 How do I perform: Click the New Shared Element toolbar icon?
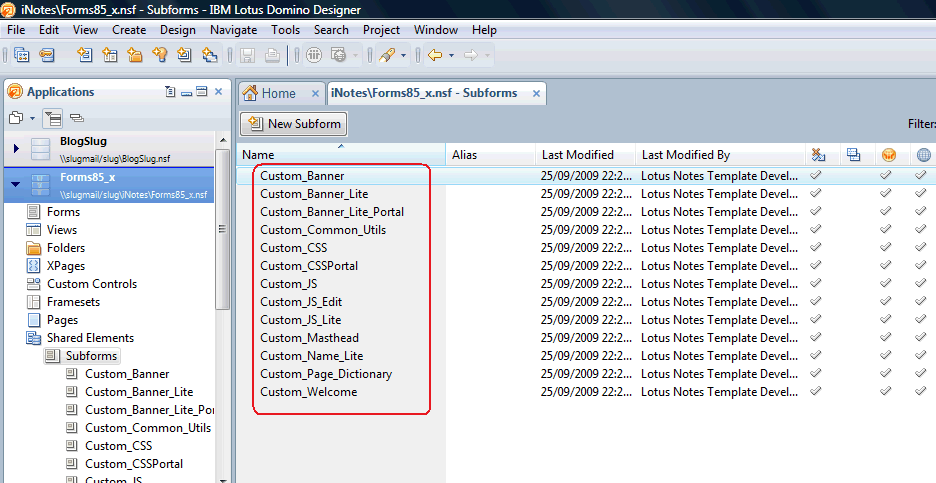coord(210,55)
